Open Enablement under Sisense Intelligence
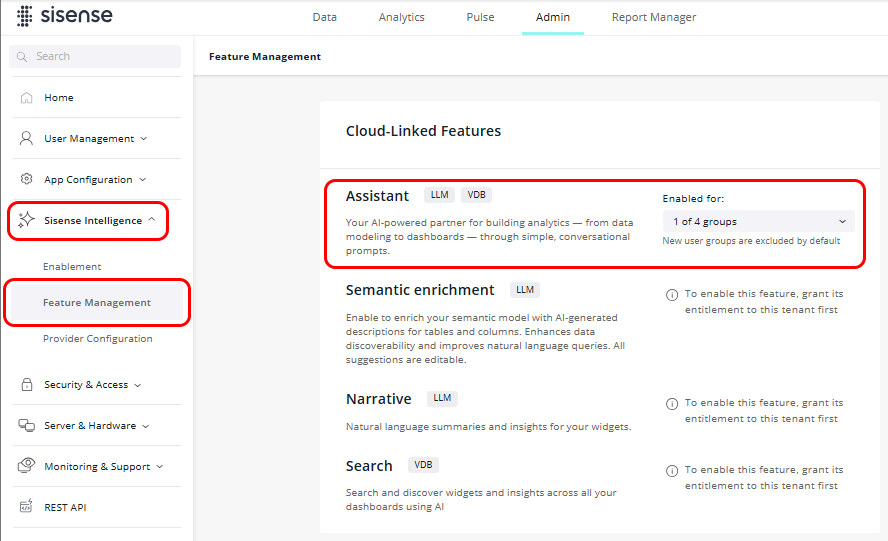The image size is (888, 541). pyautogui.click(x=72, y=266)
